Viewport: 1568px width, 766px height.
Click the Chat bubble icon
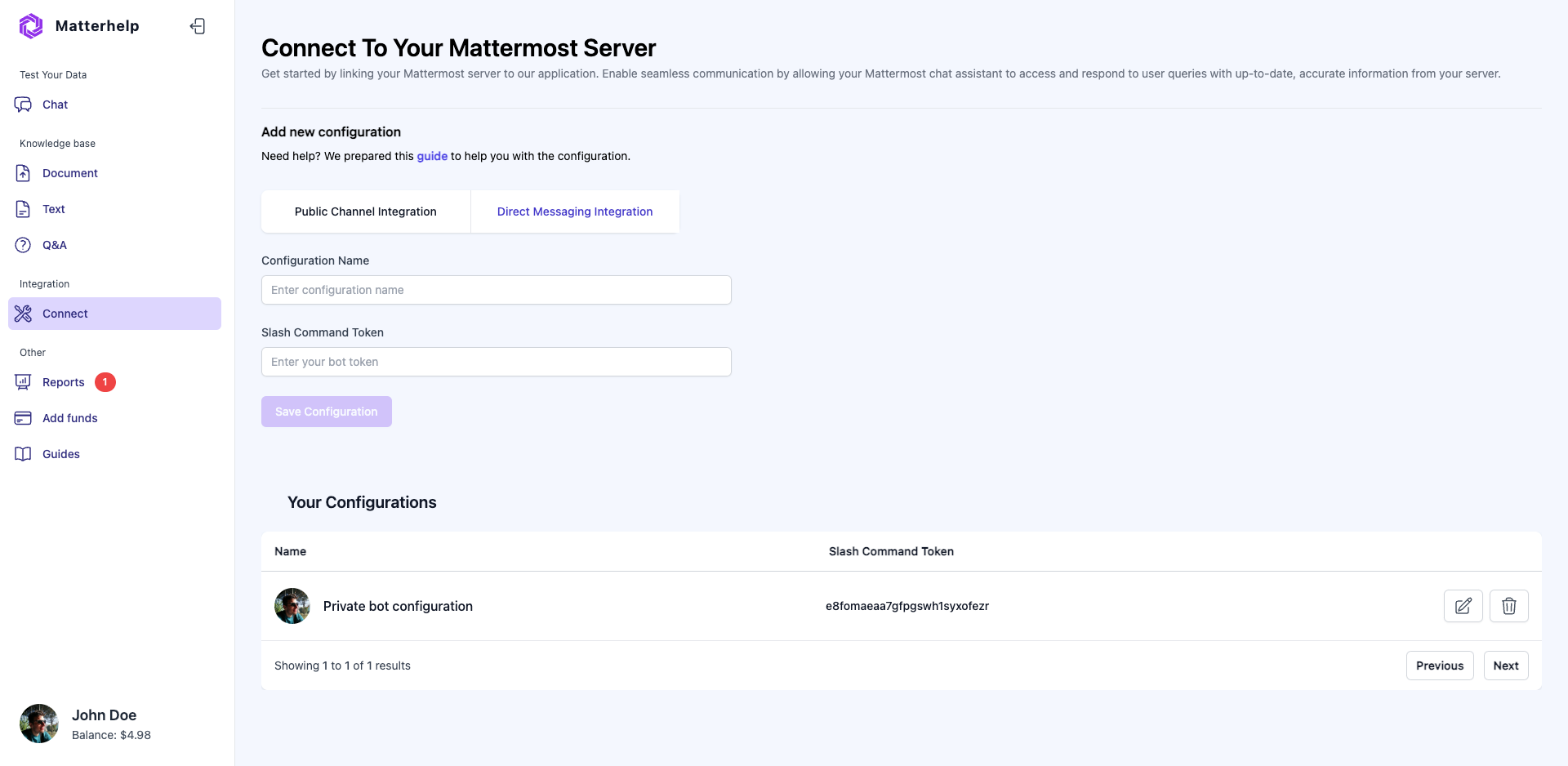click(x=23, y=105)
